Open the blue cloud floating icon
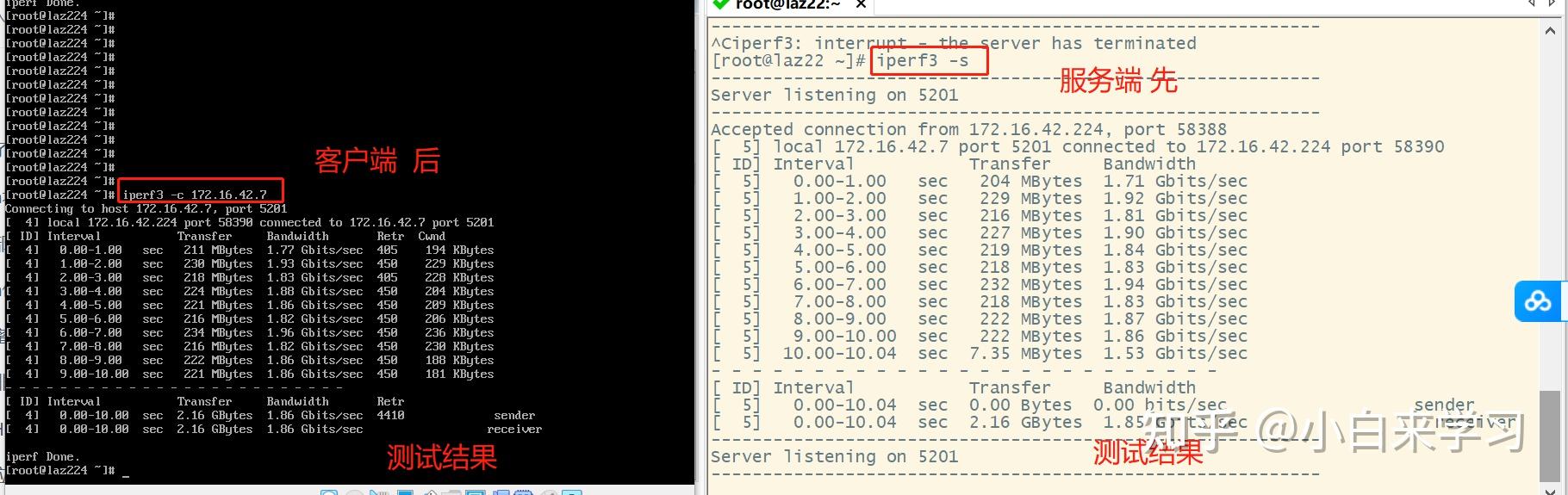Screen dimensions: 1568x495 click(1538, 301)
